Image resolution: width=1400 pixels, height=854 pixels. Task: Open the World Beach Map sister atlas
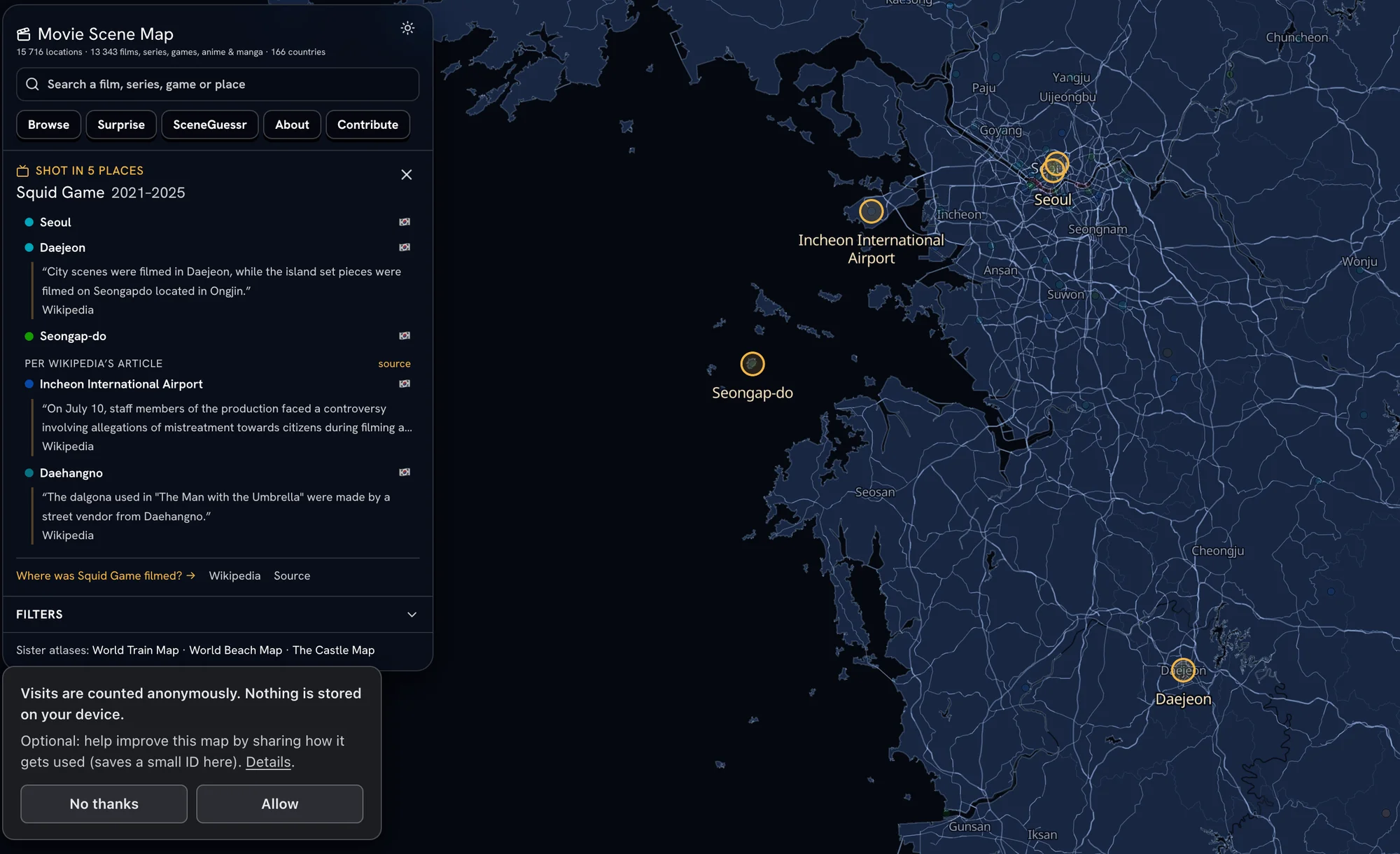[x=236, y=650]
